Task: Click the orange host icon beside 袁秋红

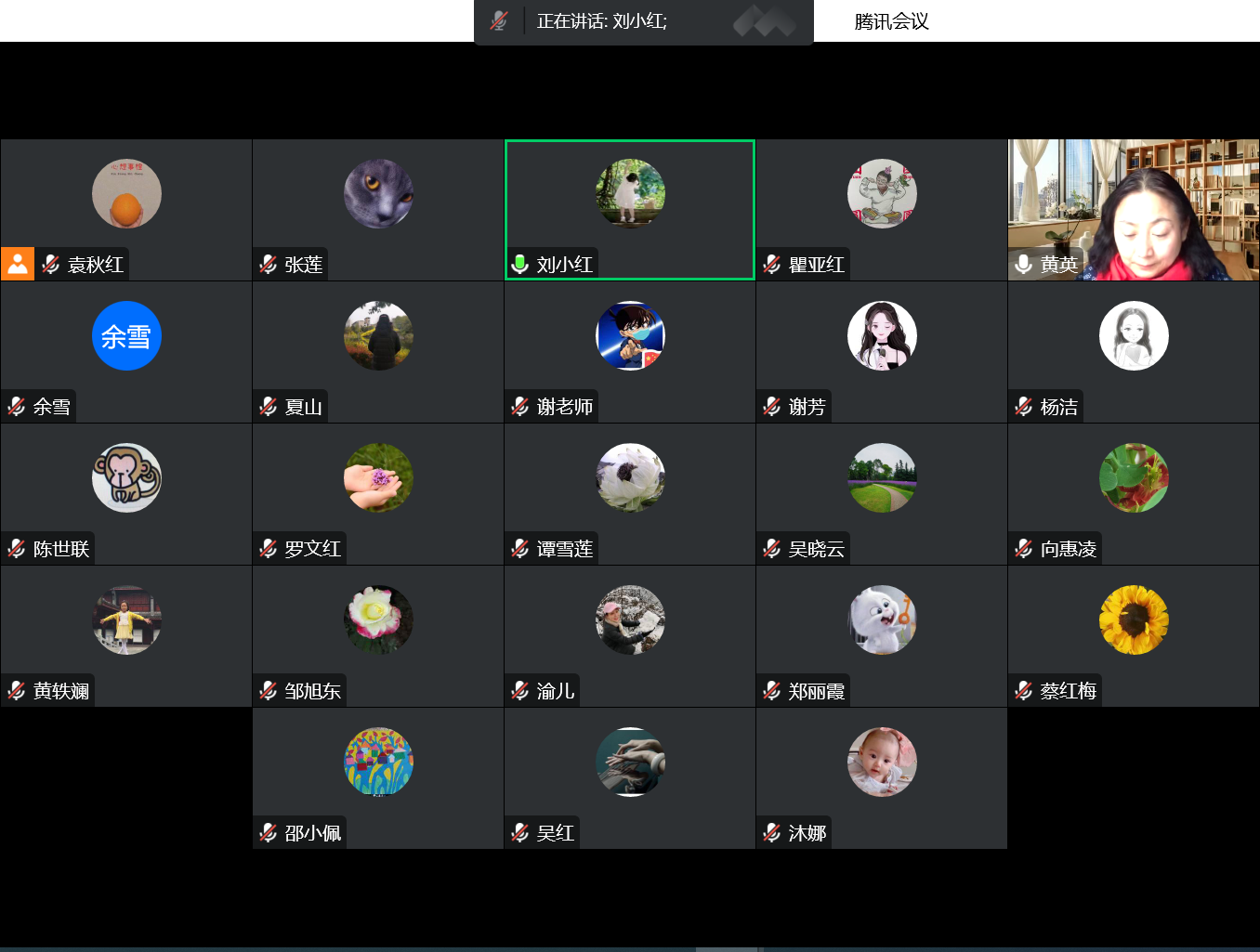Action: coord(18,264)
